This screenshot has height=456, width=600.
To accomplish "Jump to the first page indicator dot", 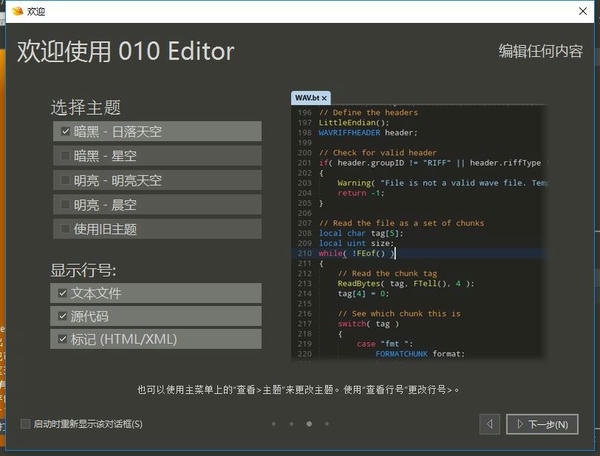I will pos(274,424).
